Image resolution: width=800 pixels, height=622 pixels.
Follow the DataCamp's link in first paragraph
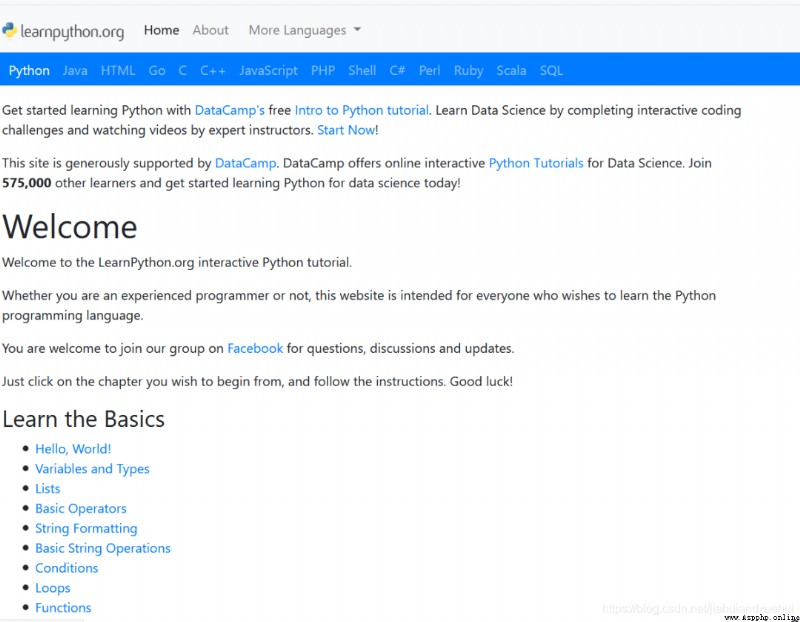coord(230,110)
